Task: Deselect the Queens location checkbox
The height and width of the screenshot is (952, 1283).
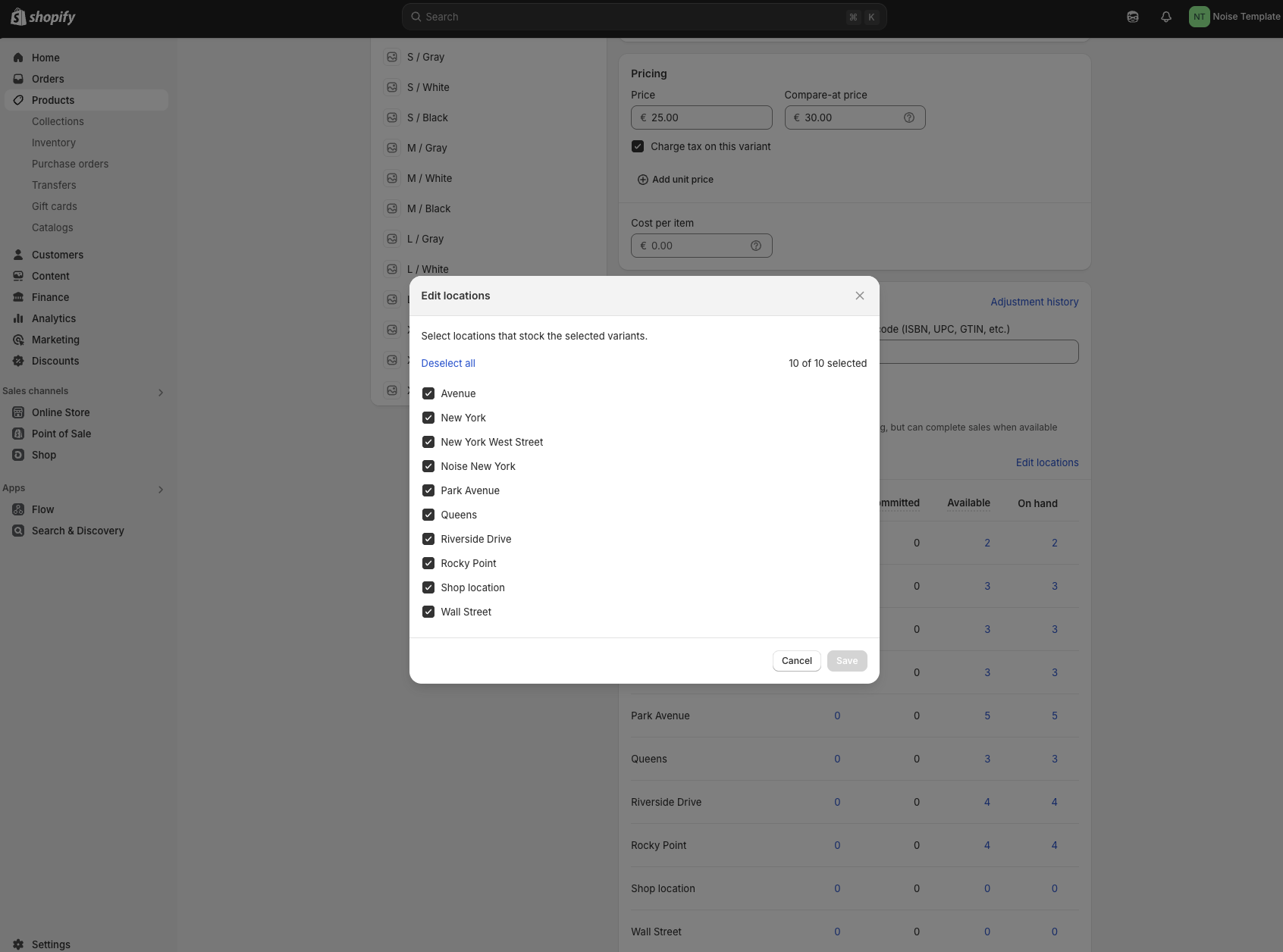Action: (428, 515)
